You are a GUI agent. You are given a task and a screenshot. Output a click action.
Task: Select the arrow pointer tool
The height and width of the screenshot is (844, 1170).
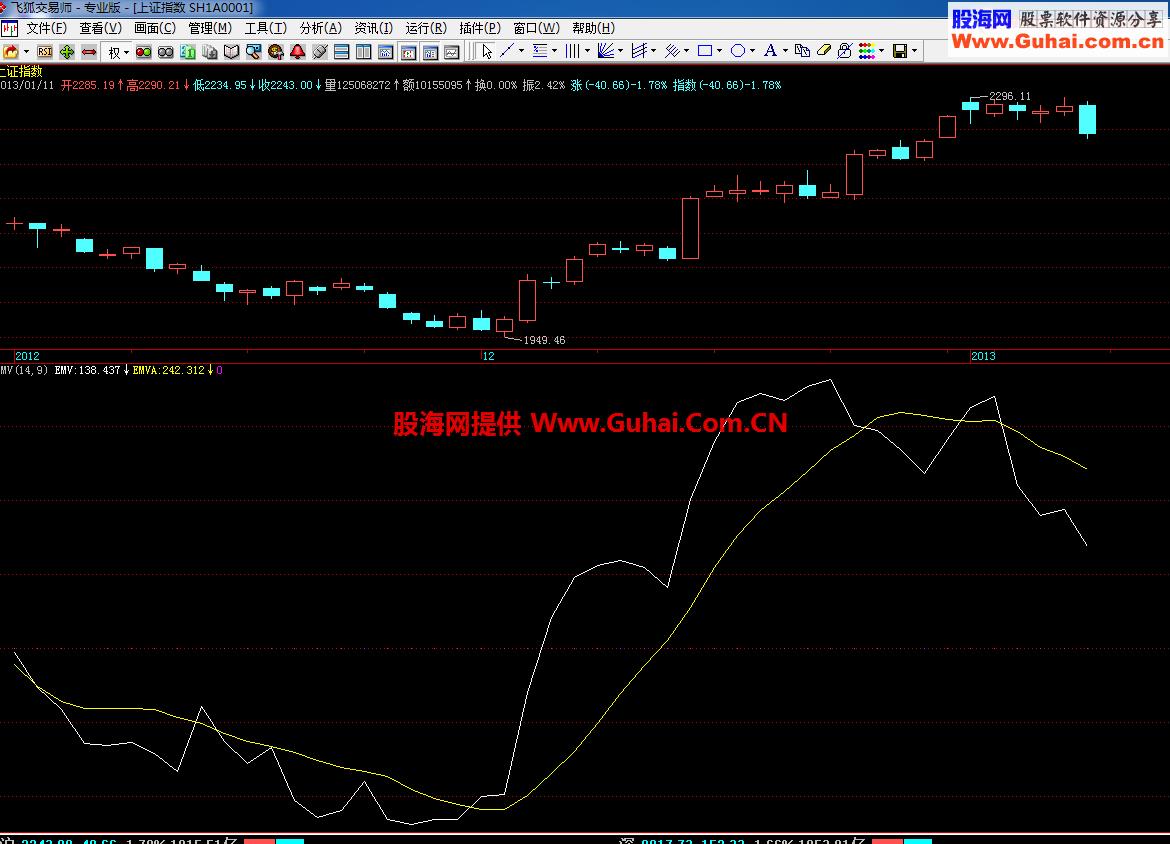click(487, 51)
